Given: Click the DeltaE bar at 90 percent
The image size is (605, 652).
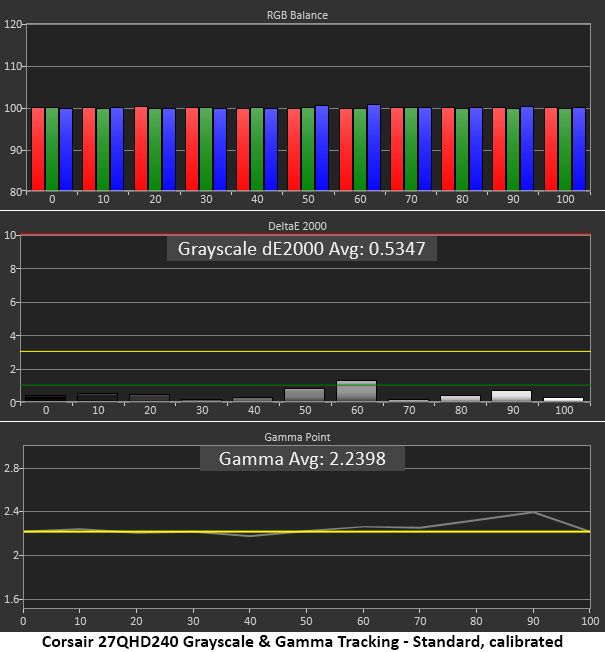Looking at the screenshot, I should point(511,396).
